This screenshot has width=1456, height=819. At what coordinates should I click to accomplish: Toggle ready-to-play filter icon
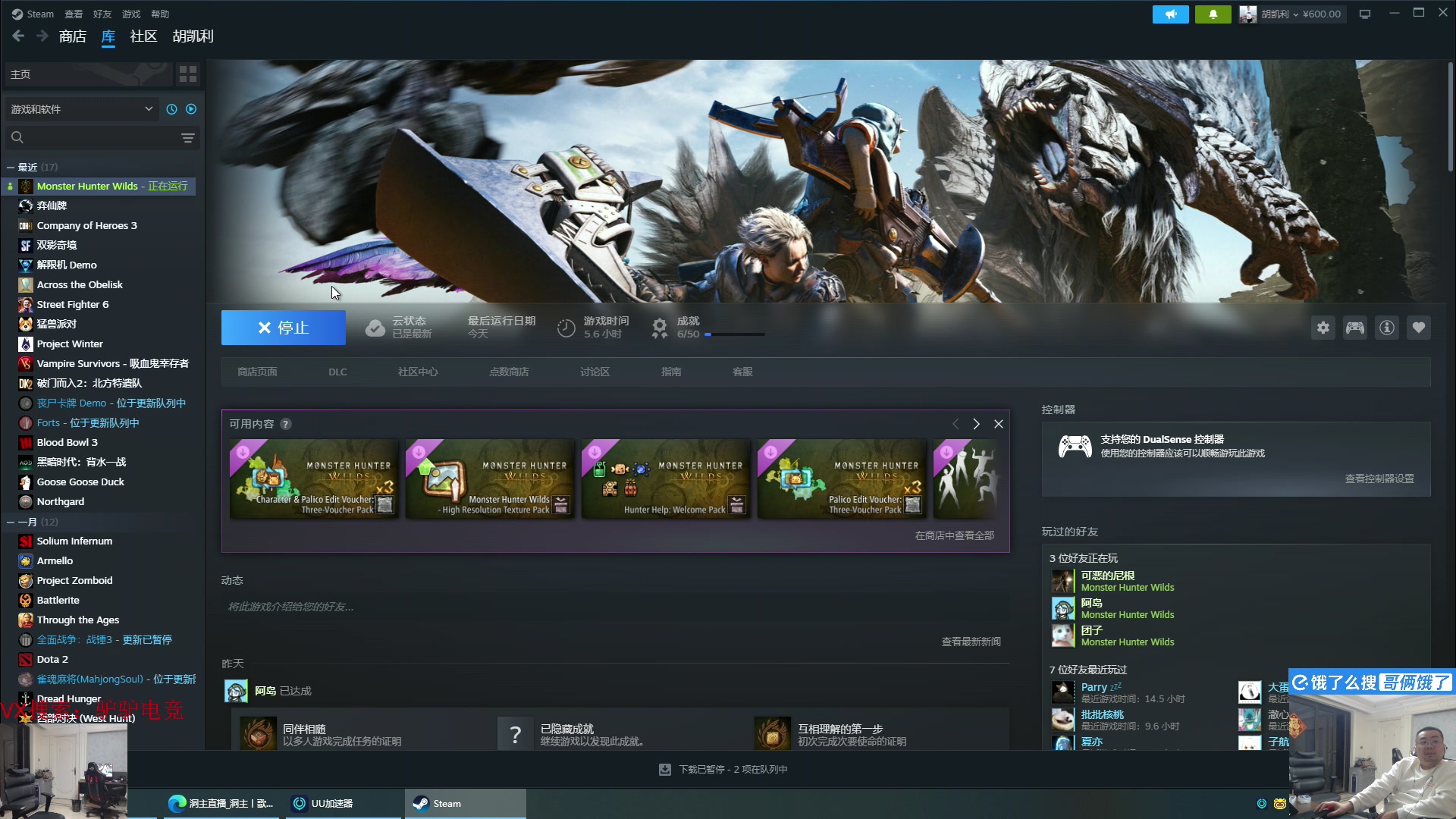[x=191, y=109]
